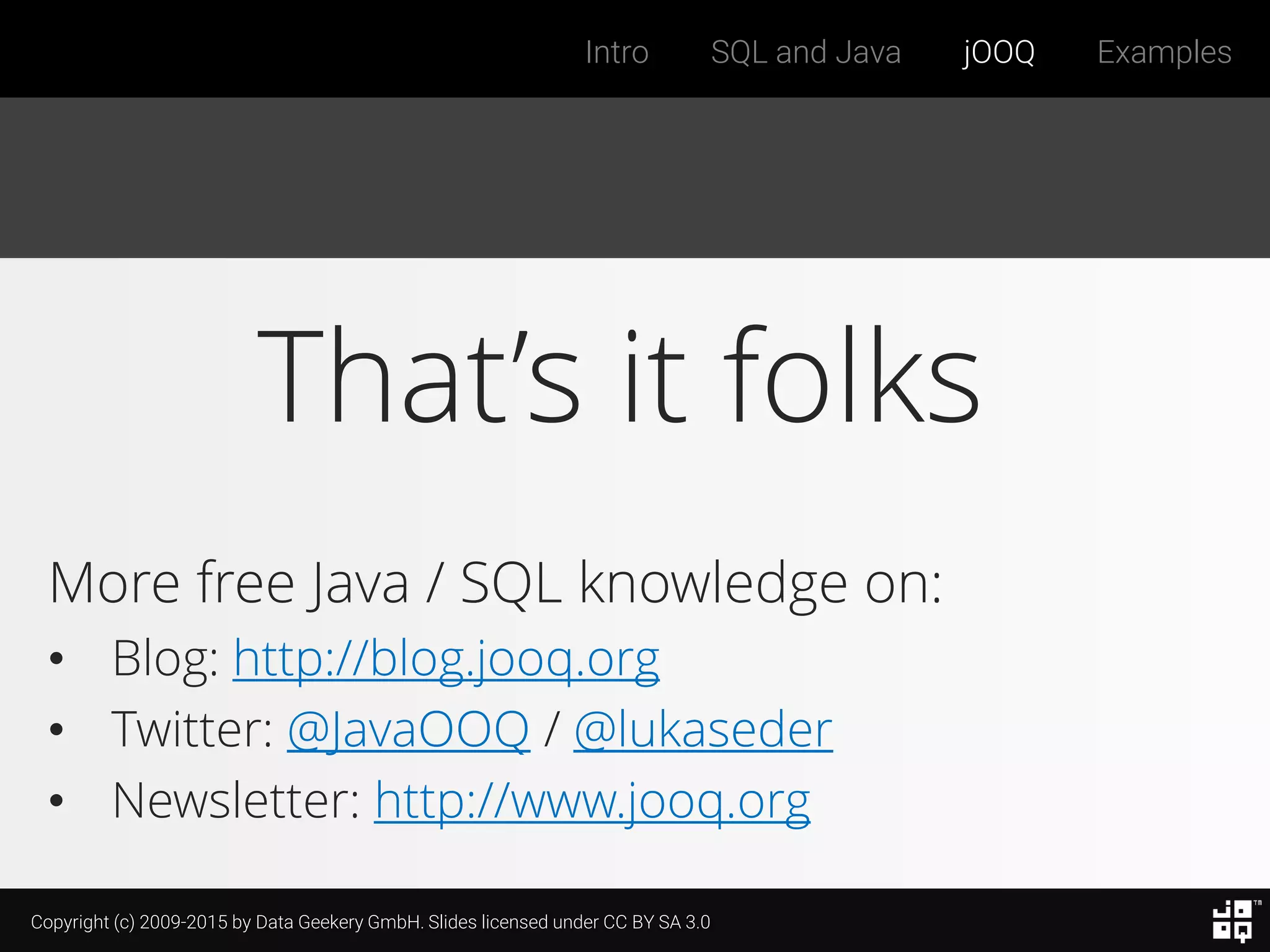Screen dimensions: 1270x952
Task: Click the "Twitter:" label text
Action: (192, 730)
